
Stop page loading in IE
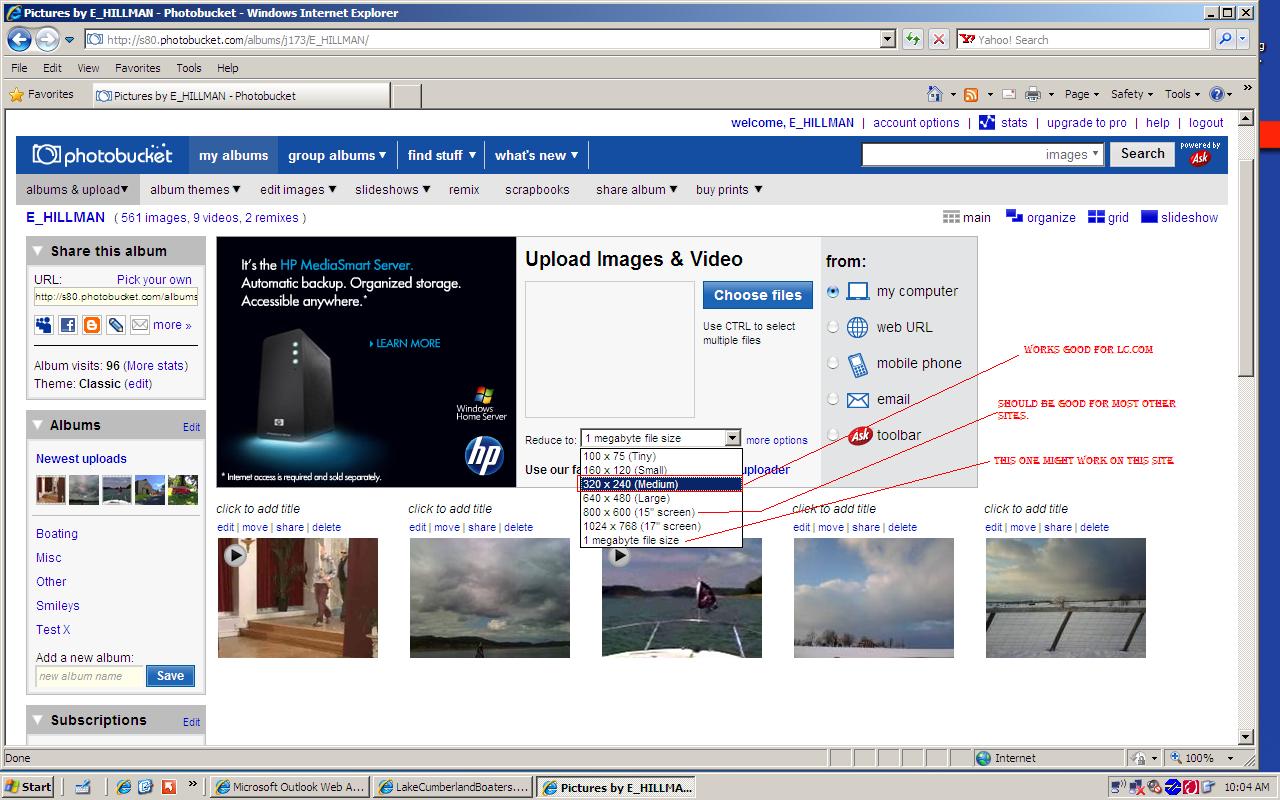point(938,39)
